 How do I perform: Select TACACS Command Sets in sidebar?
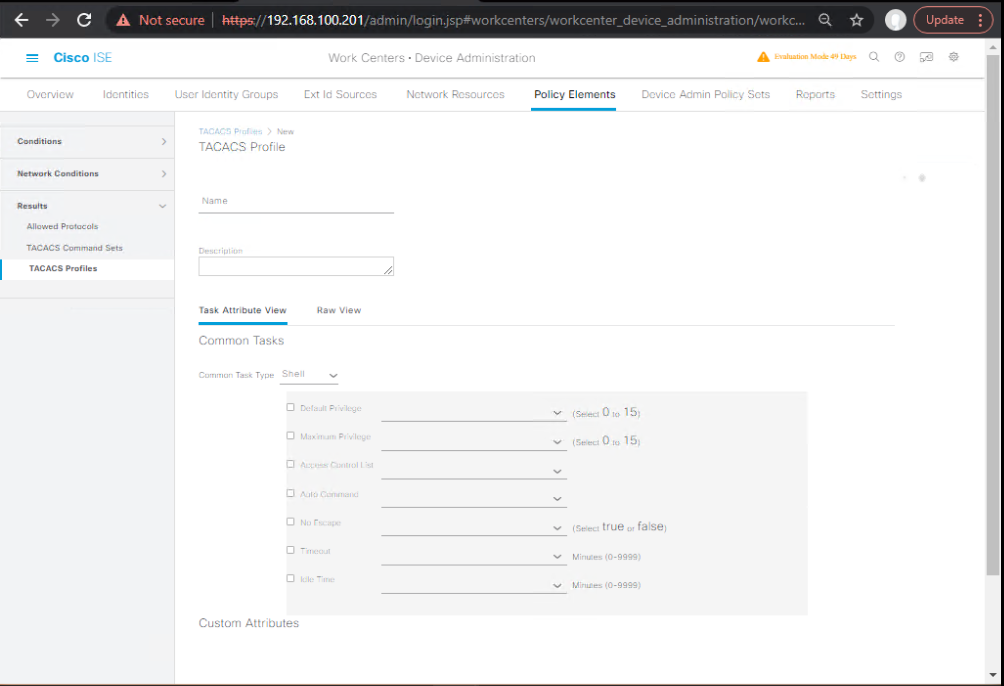click(x=74, y=248)
